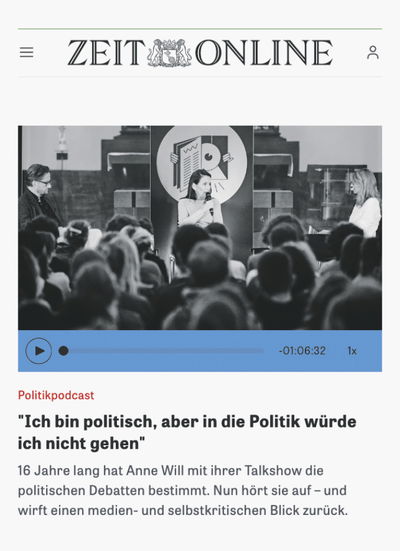Click the blonde woman at the photo's edge
Image resolution: width=400 pixels, height=551 pixels.
point(365,202)
